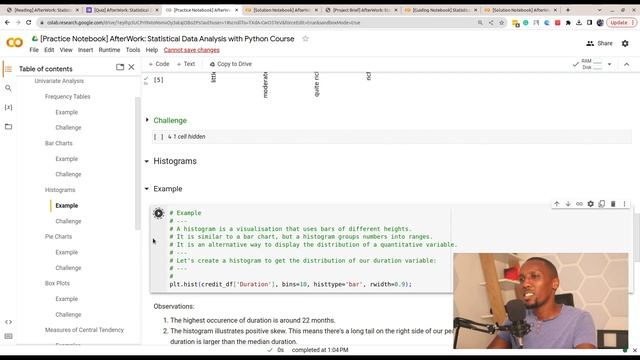Image resolution: width=640 pixels, height=360 pixels.
Task: Jump to Frequency Tables in contents
Action: coord(67,97)
